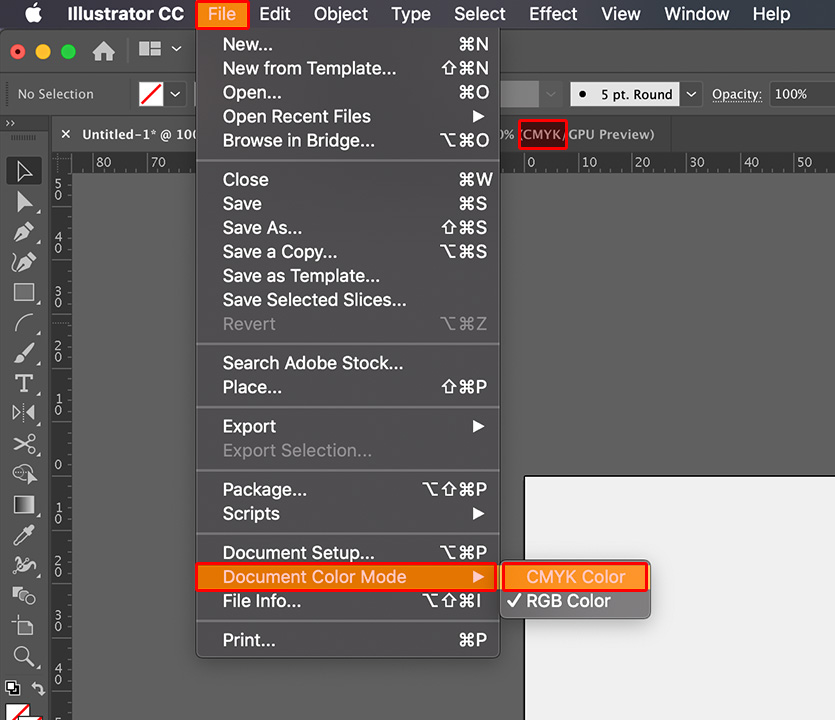Click the fill color swatch (none)
This screenshot has width=835, height=720.
click(x=151, y=94)
